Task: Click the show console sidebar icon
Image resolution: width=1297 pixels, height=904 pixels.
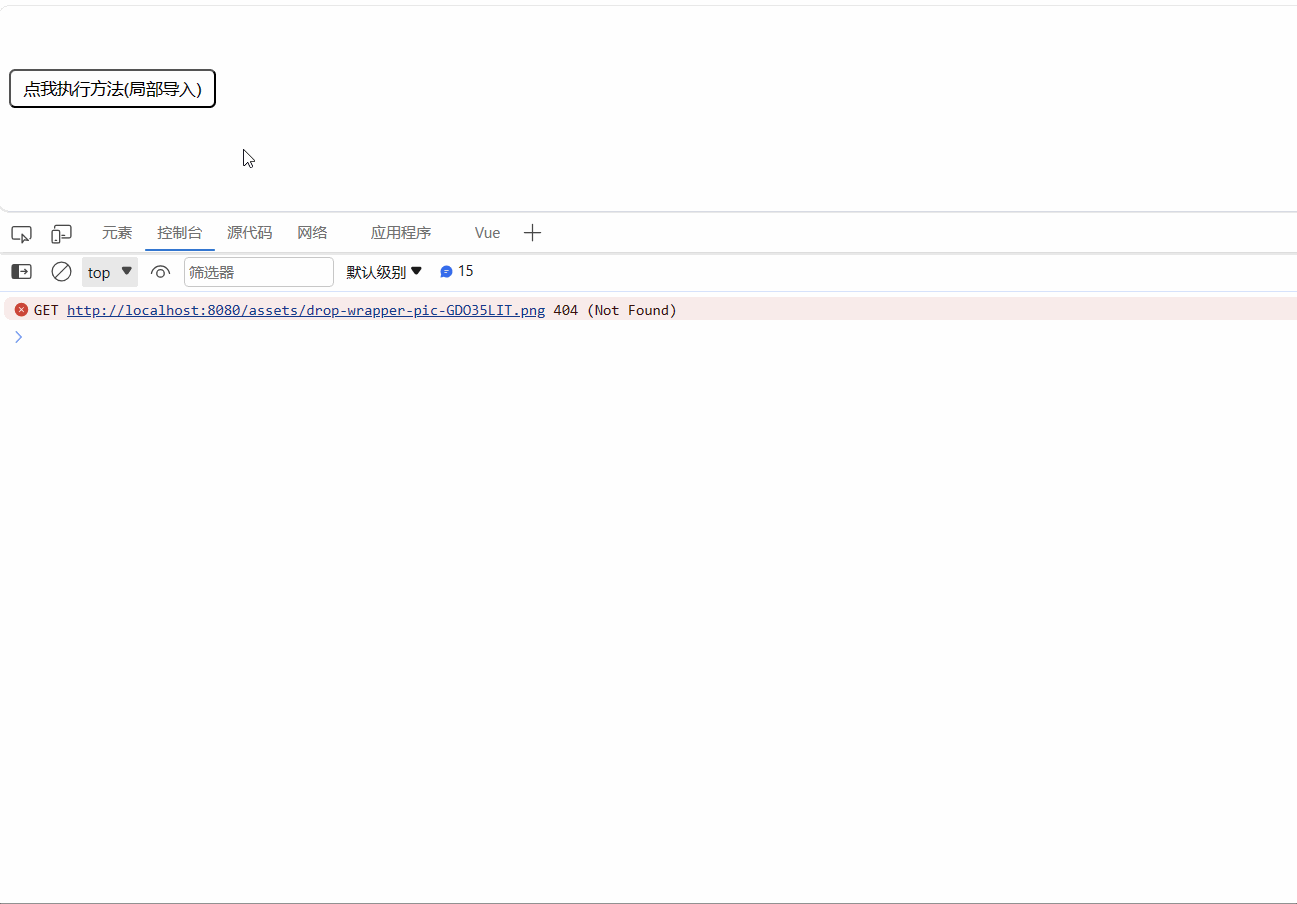Action: pos(20,271)
